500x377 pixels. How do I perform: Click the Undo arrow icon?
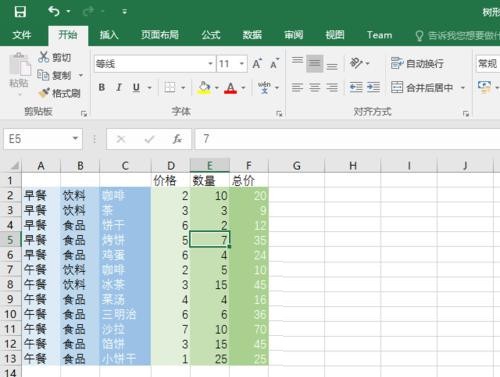tap(53, 12)
